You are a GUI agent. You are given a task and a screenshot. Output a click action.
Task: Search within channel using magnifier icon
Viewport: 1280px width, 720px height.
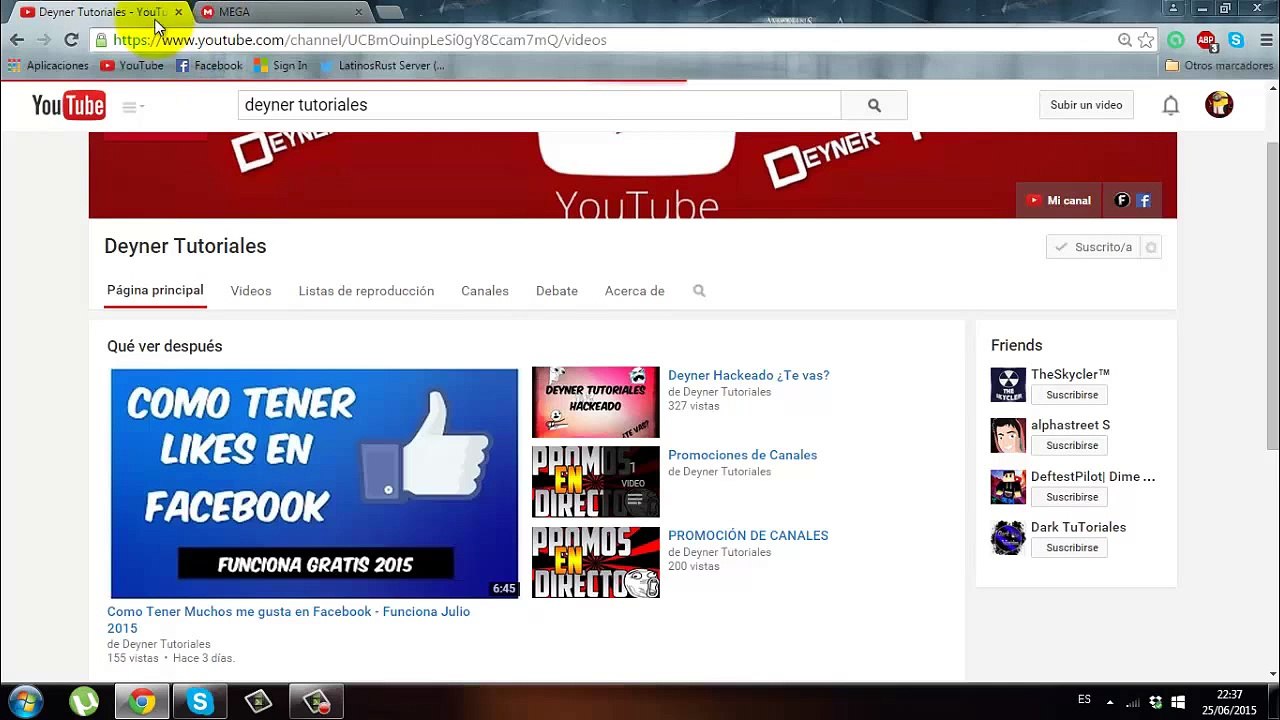[699, 291]
